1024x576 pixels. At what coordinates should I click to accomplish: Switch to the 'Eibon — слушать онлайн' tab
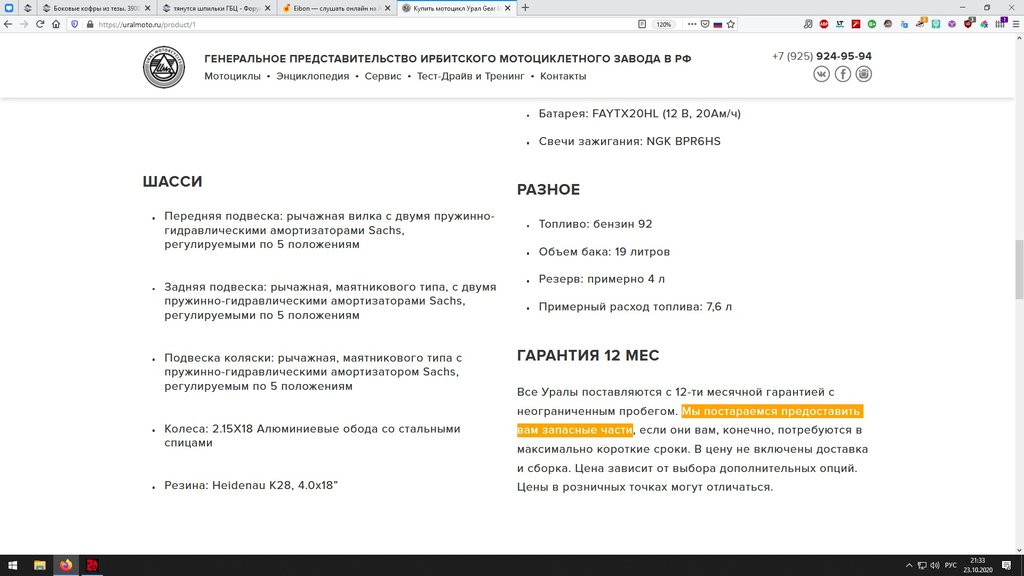pos(332,7)
